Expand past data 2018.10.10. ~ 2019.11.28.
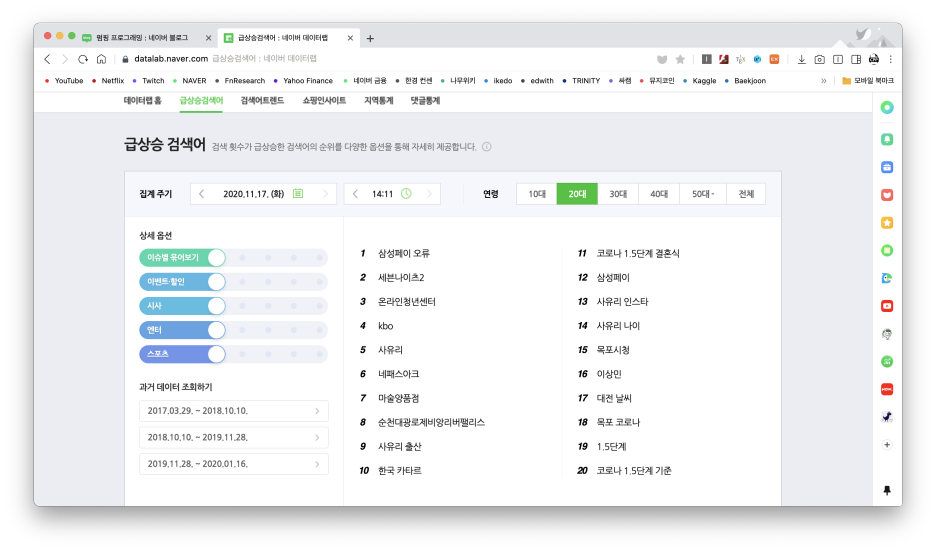Image resolution: width=936 pixels, height=551 pixels. click(x=233, y=438)
